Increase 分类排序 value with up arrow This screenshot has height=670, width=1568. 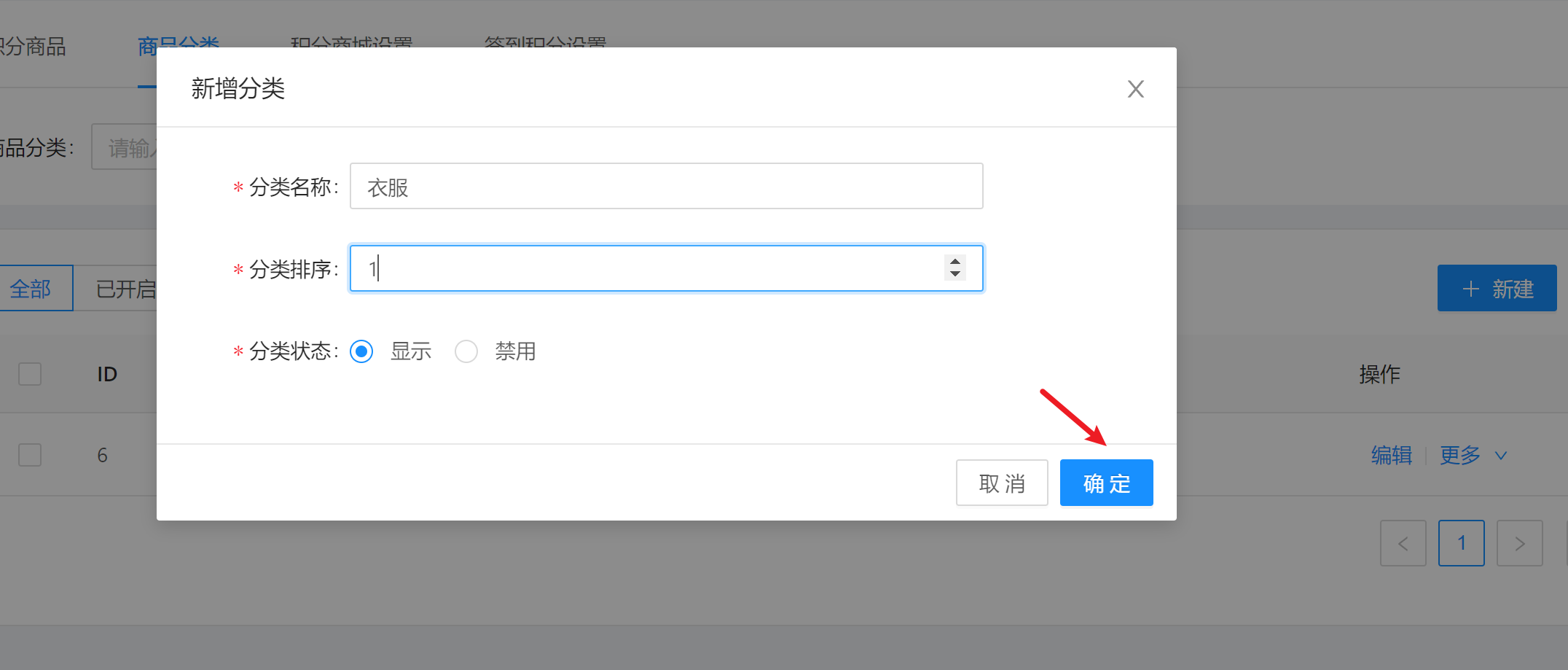coord(954,262)
